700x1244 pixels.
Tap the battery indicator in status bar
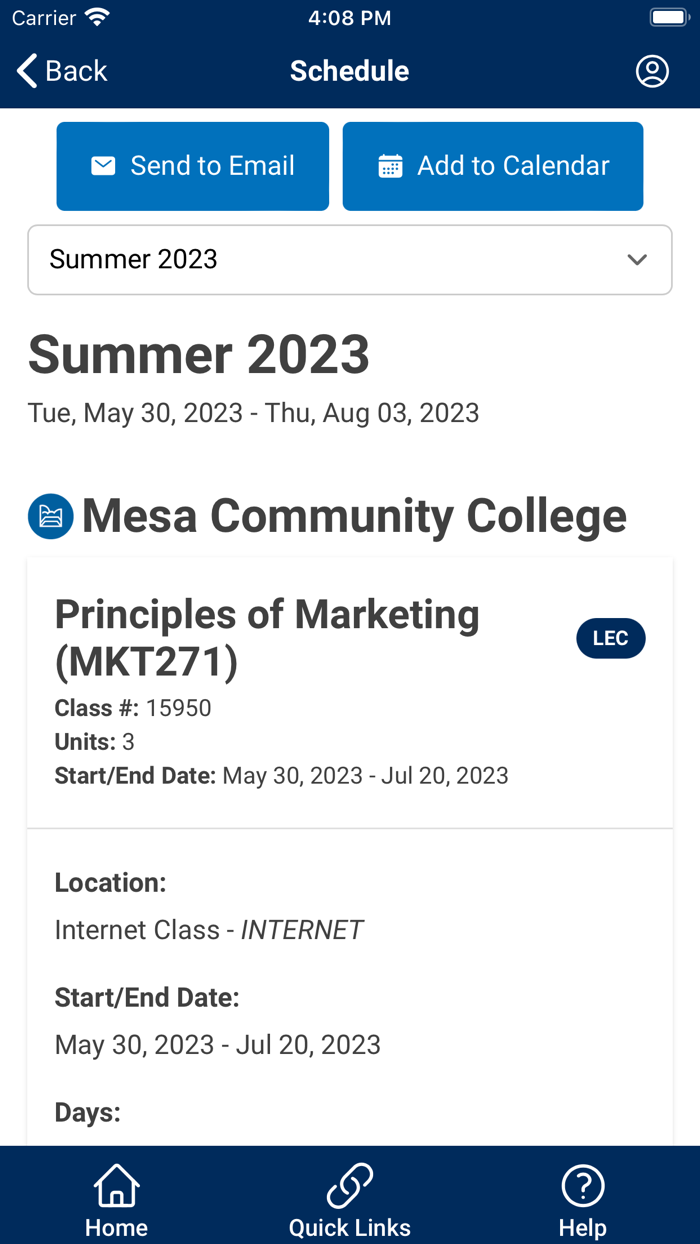click(668, 16)
